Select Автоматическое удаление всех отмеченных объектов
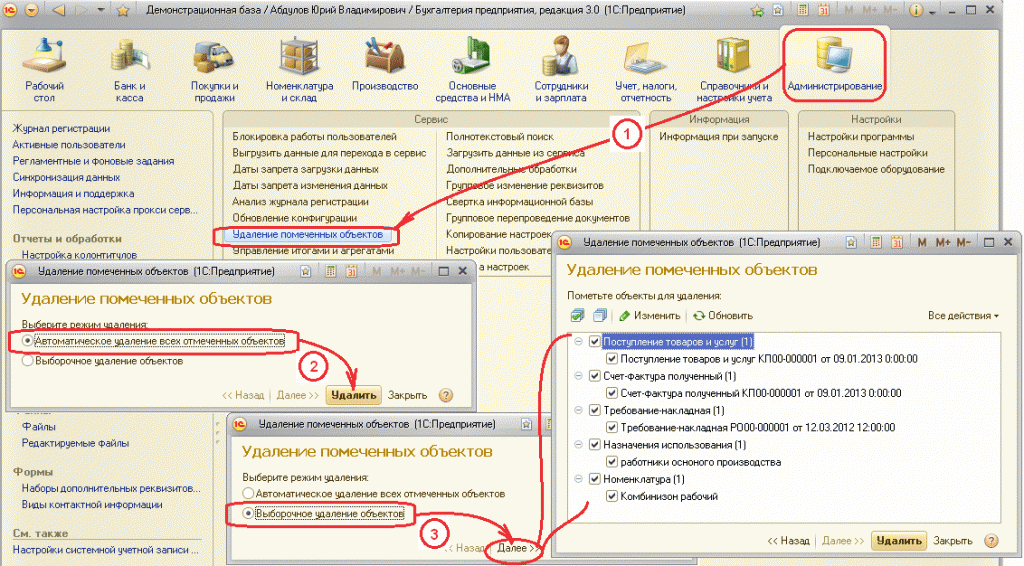 tap(27, 341)
